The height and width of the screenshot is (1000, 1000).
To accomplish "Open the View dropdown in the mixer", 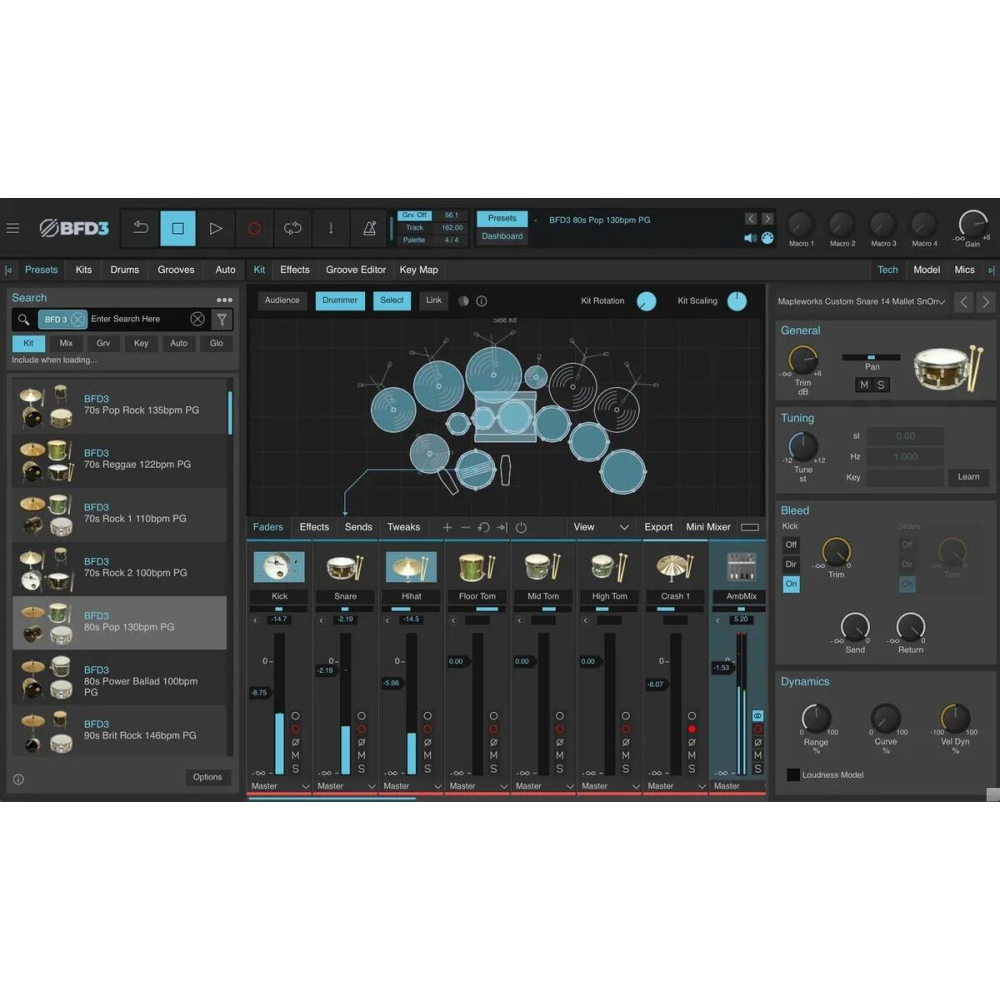I will point(600,527).
